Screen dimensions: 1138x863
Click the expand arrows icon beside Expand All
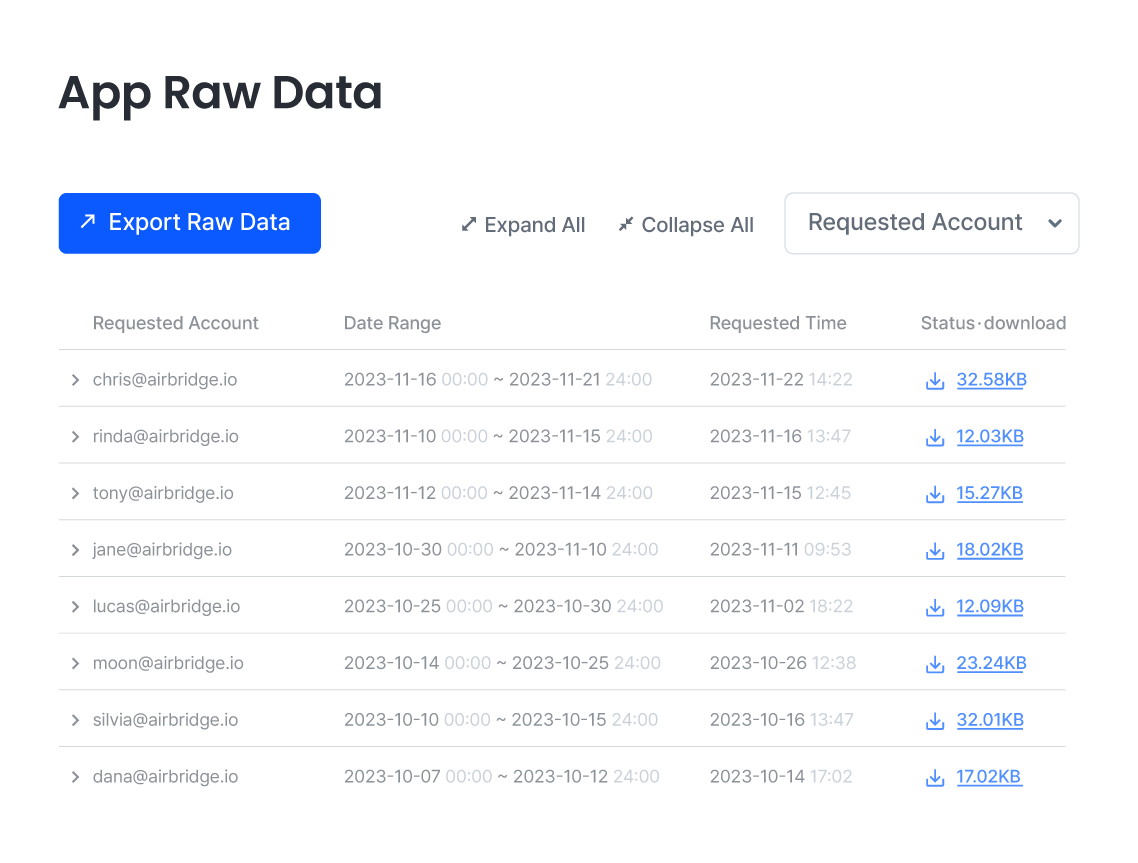469,224
